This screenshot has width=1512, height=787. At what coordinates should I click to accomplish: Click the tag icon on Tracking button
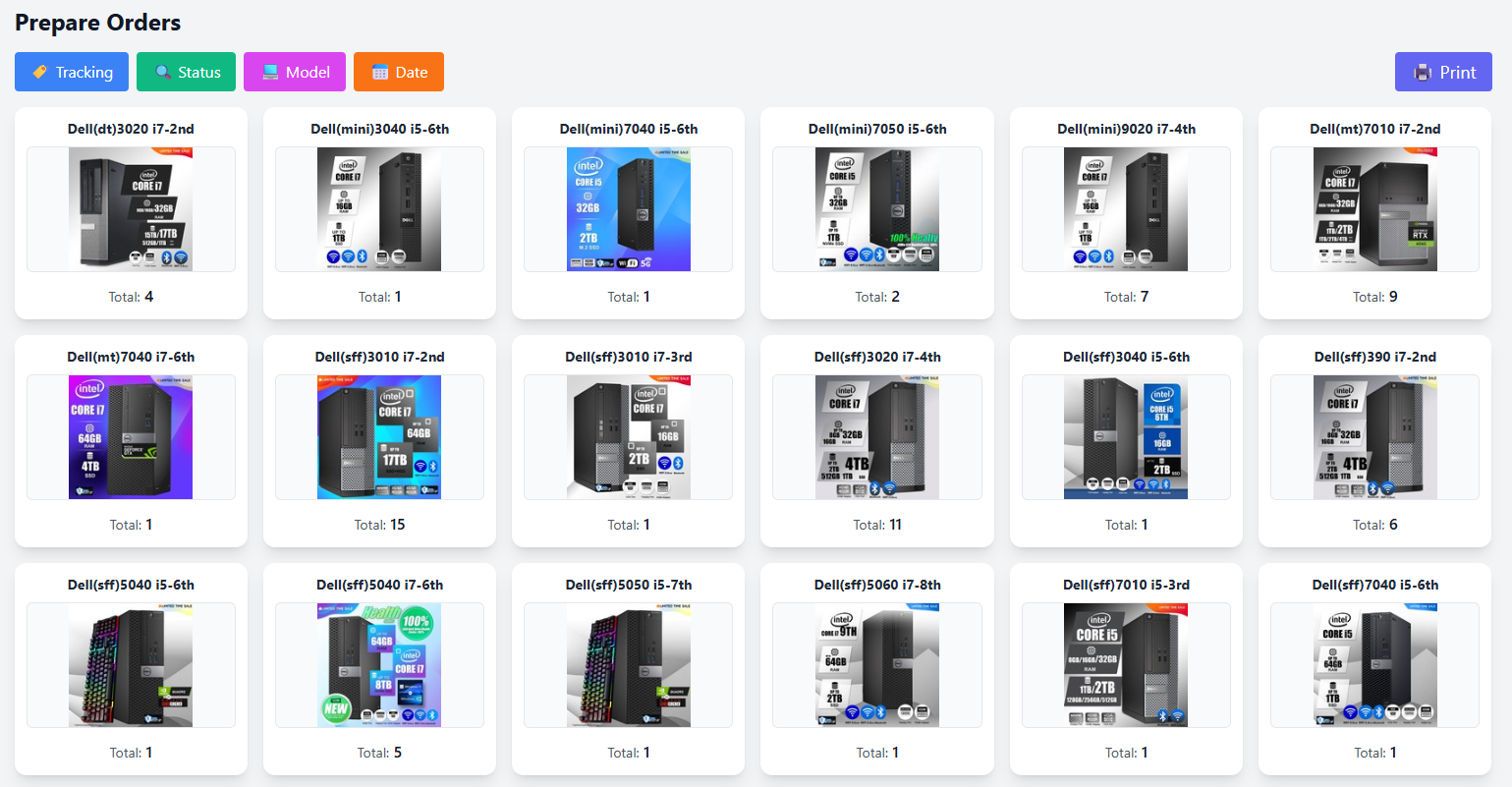(x=38, y=71)
